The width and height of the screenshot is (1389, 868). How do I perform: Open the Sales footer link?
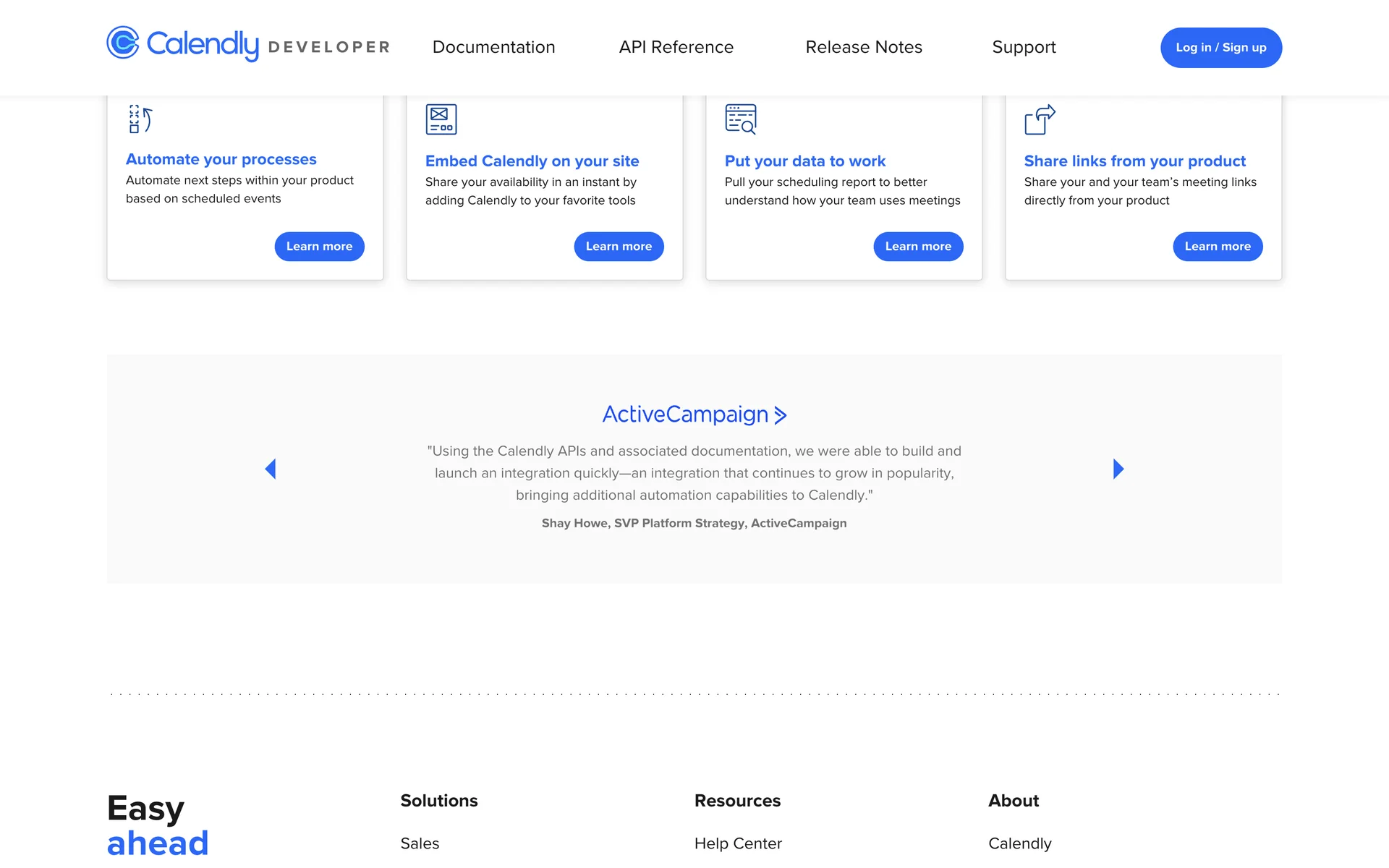click(x=420, y=843)
